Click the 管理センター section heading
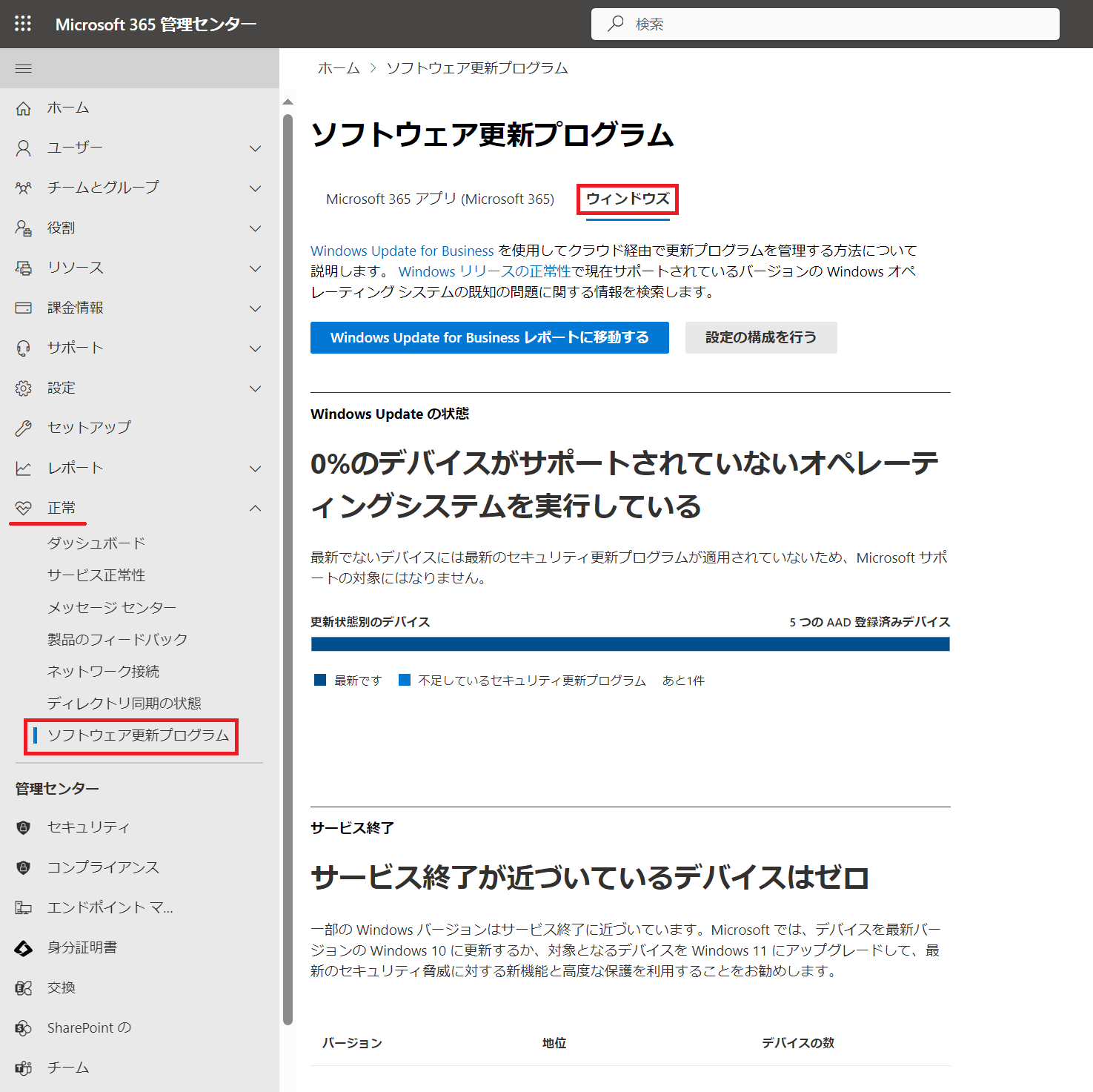Screen dimensions: 1093x1092 click(x=57, y=789)
